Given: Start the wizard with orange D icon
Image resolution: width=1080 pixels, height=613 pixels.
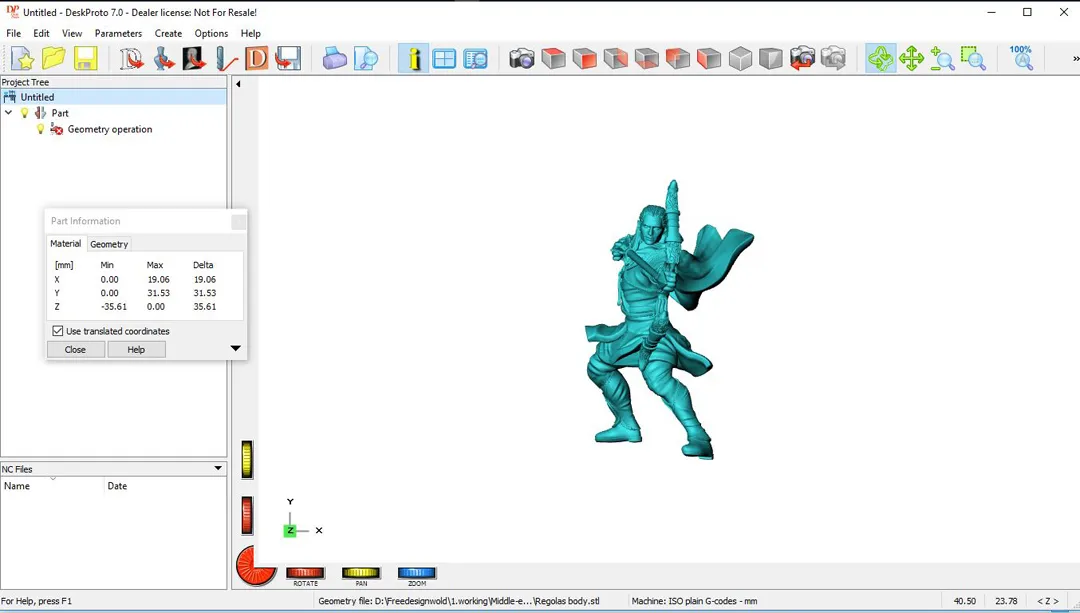Looking at the screenshot, I should (257, 59).
